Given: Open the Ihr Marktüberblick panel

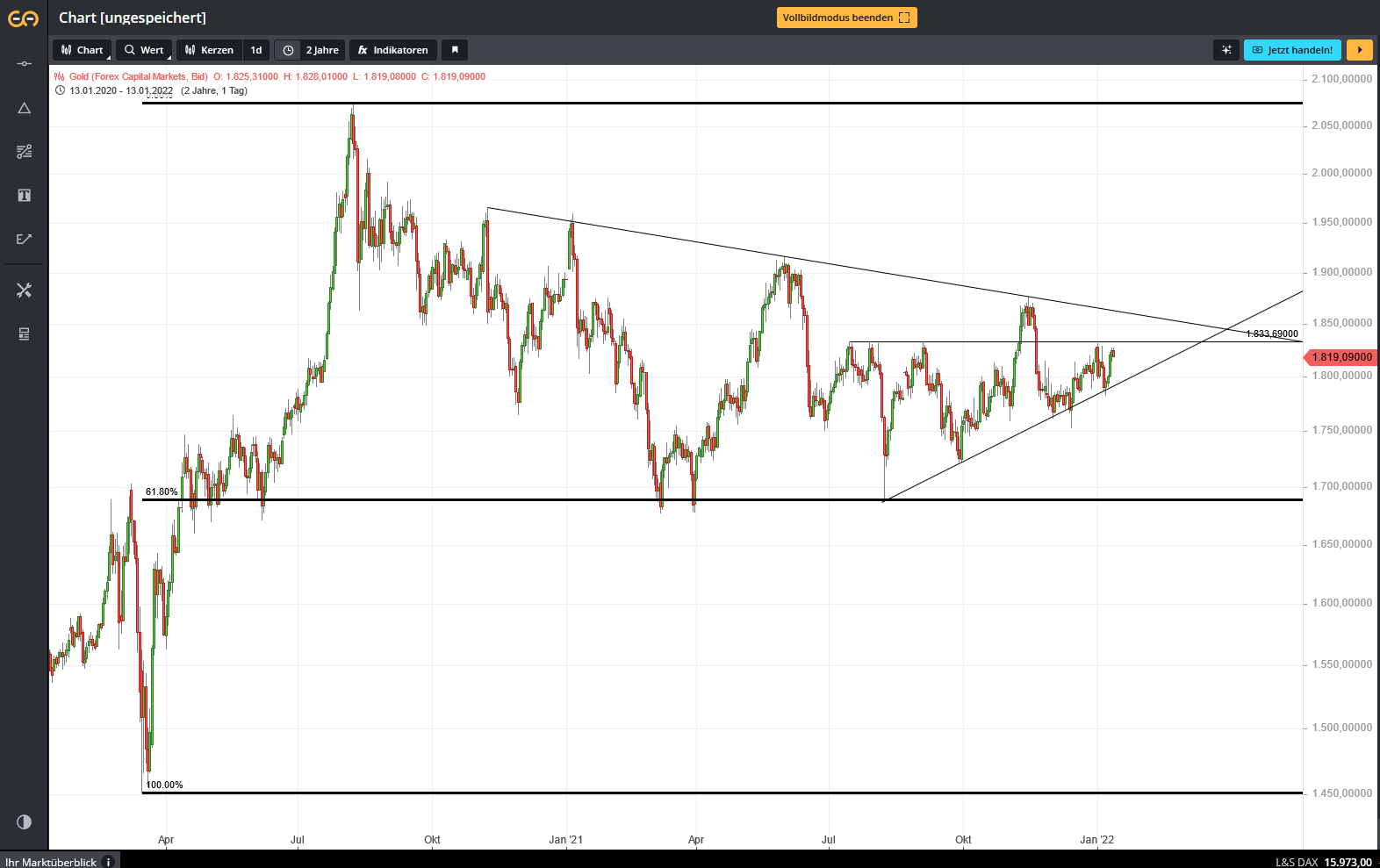Looking at the screenshot, I should click(x=51, y=862).
